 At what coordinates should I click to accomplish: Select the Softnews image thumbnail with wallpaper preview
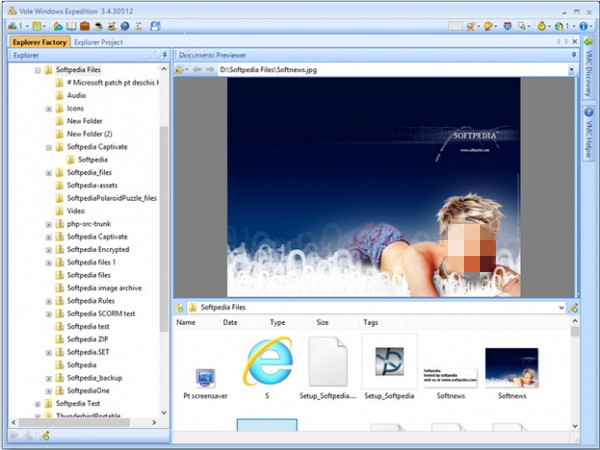click(x=511, y=368)
